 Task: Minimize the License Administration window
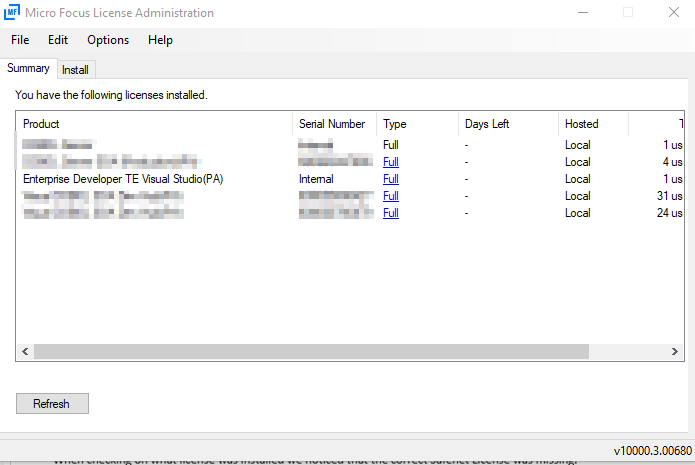[x=583, y=12]
